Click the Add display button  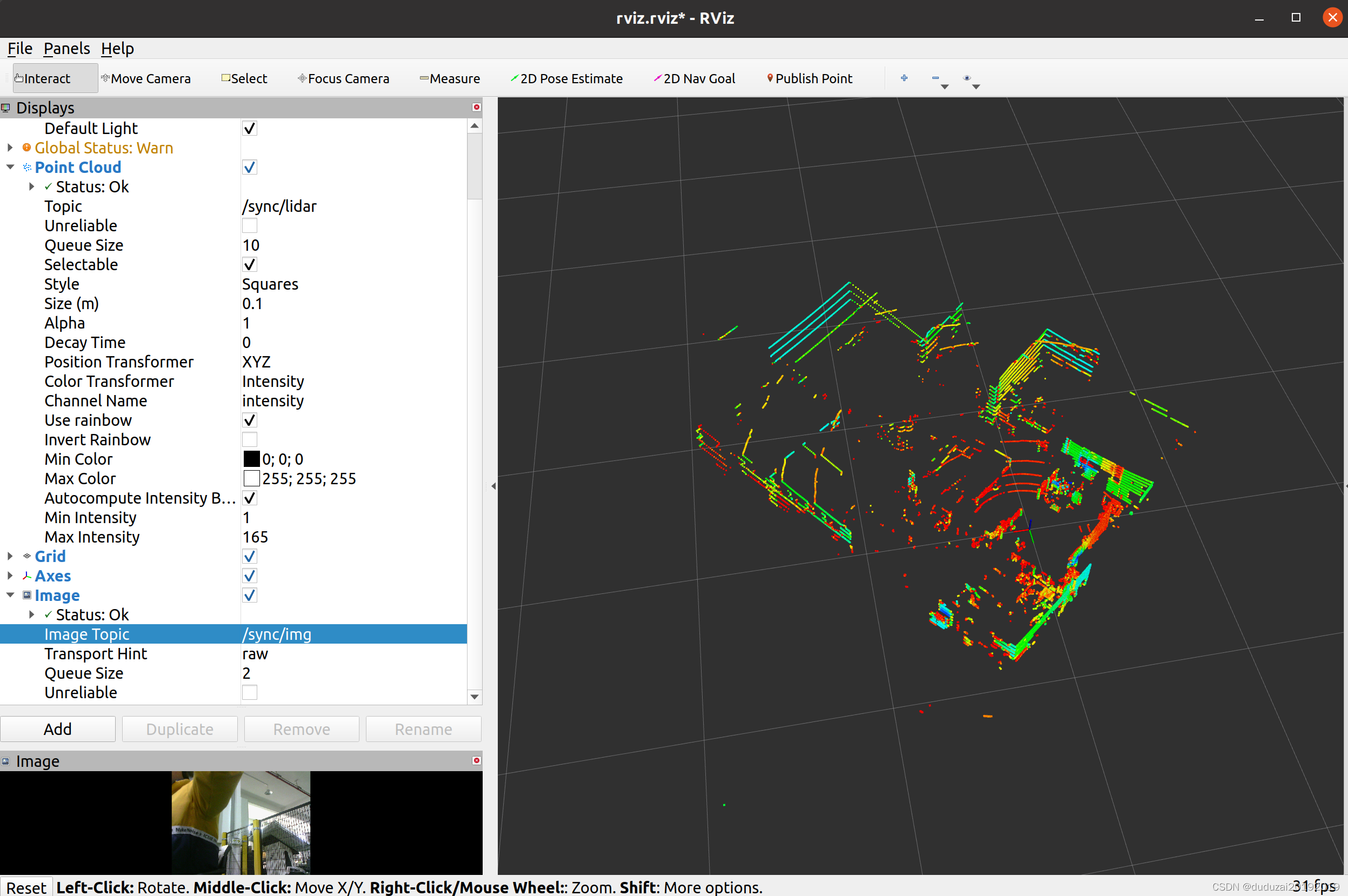(58, 729)
